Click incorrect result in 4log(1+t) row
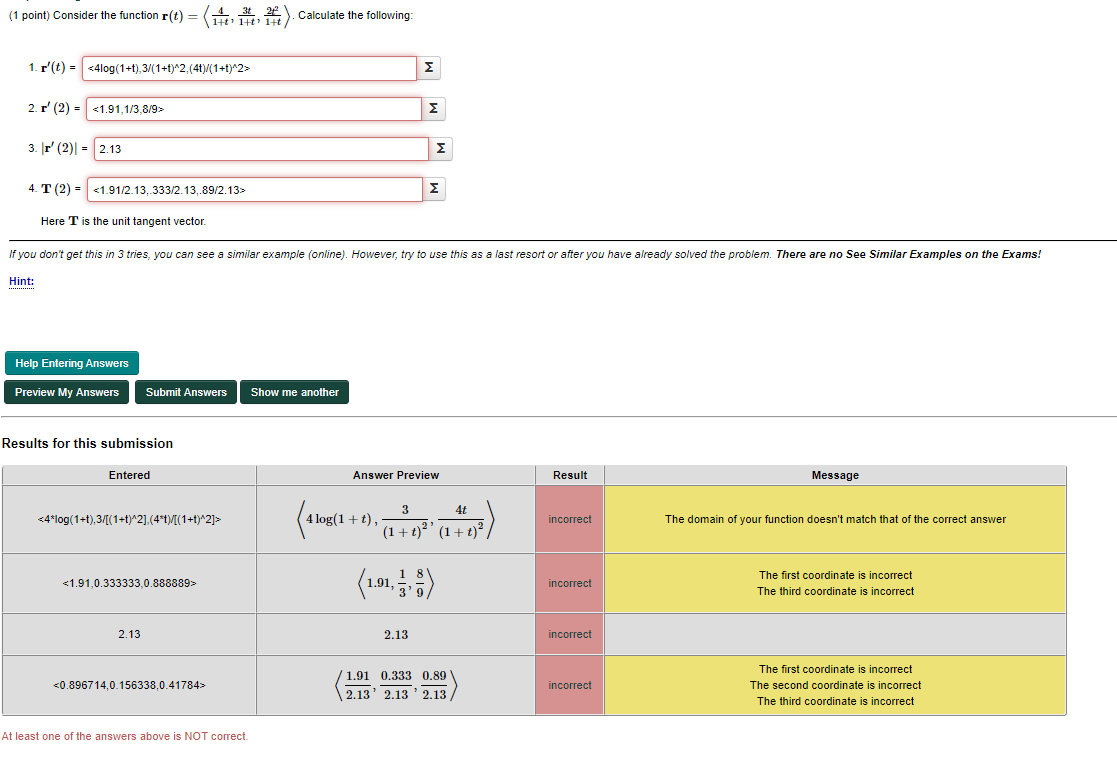 point(570,519)
